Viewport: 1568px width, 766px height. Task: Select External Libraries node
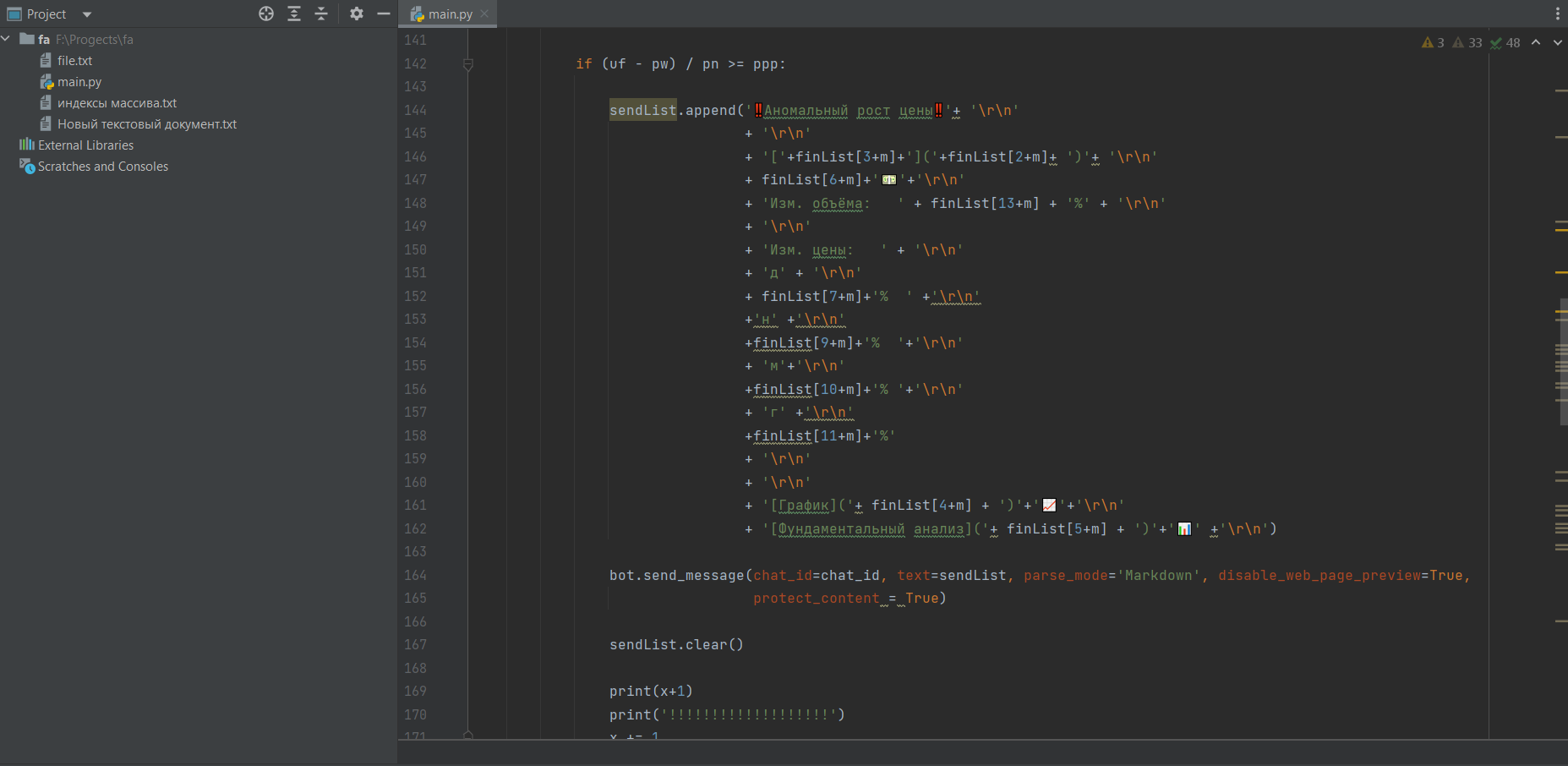[x=85, y=145]
